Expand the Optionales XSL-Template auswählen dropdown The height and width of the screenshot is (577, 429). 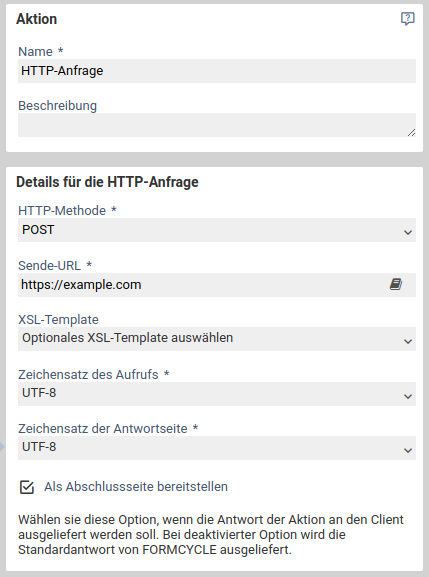coord(217,339)
